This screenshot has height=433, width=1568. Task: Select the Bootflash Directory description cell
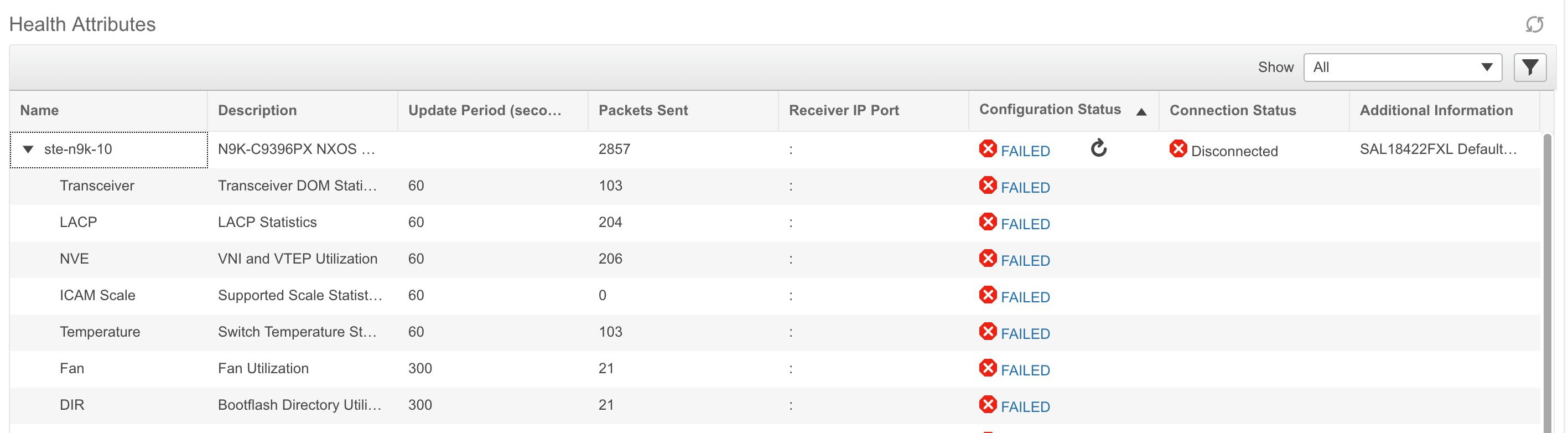click(x=299, y=405)
